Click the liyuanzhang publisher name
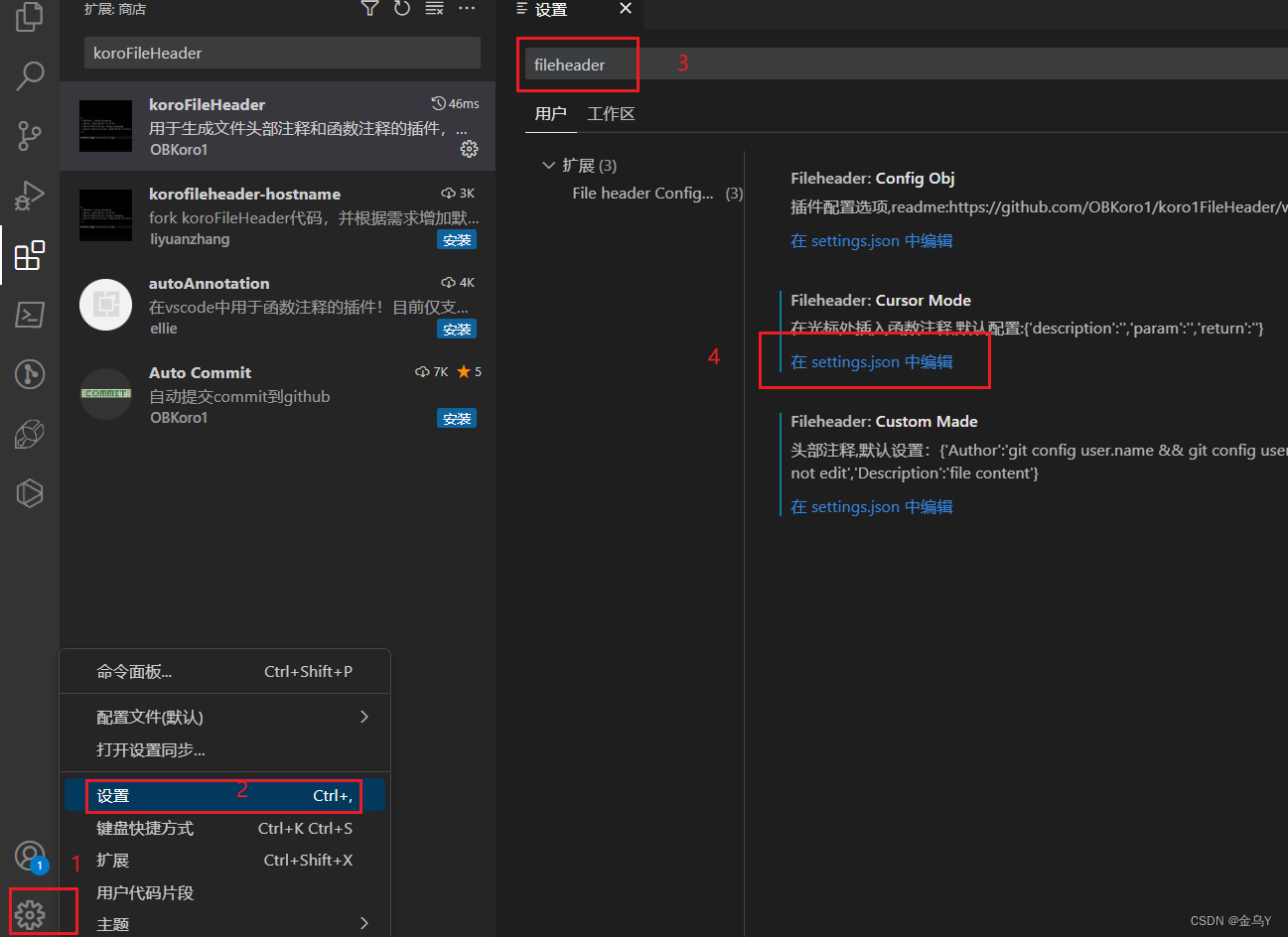The width and height of the screenshot is (1288, 937). [x=190, y=239]
